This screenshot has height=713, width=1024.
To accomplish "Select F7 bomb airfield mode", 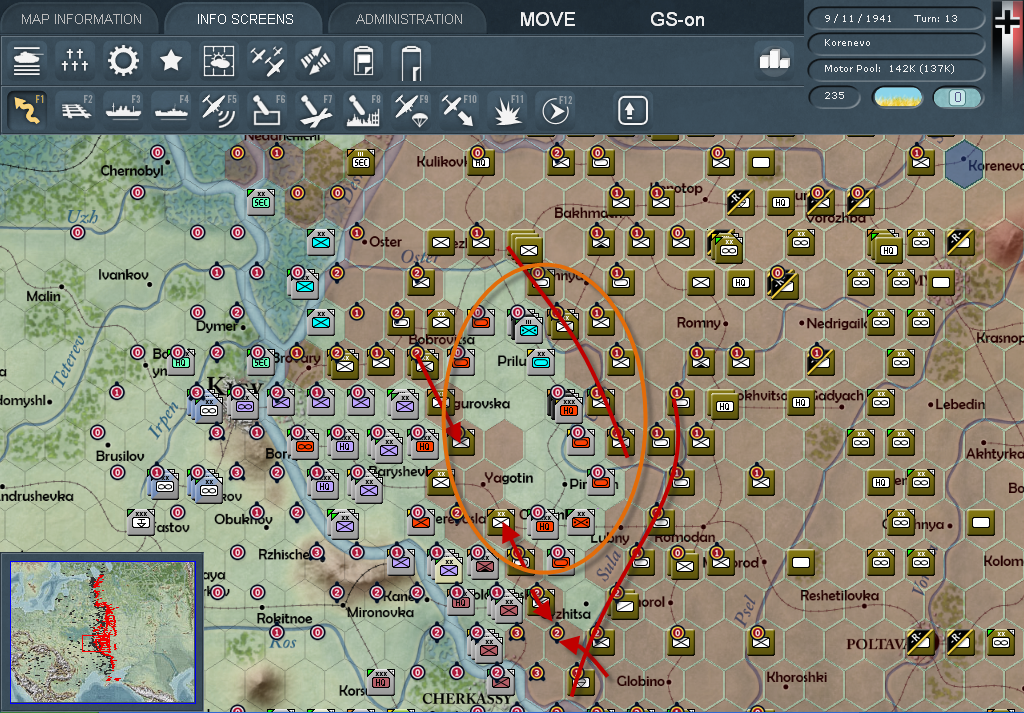I will 315,109.
